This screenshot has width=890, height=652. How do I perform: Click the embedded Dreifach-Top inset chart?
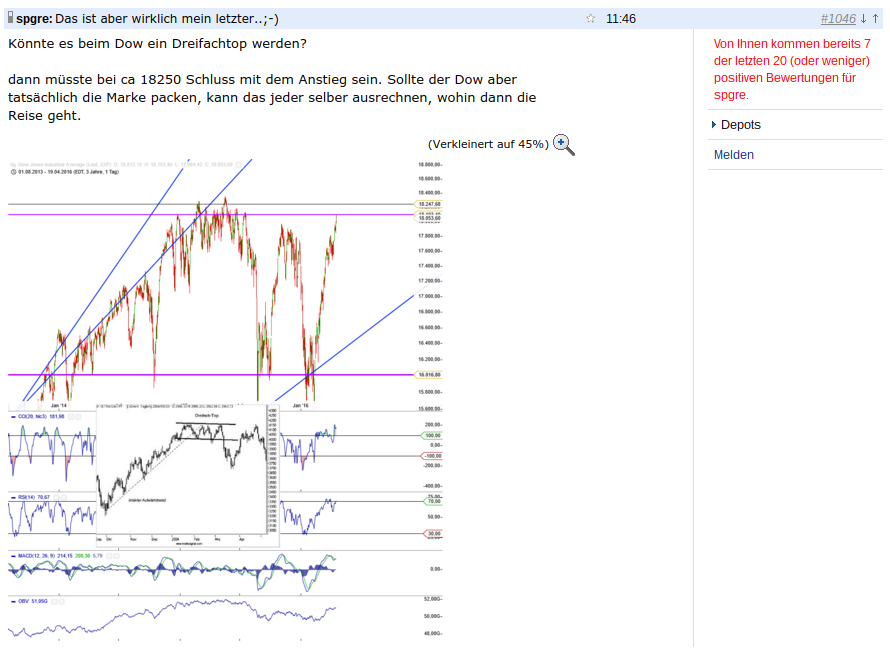188,476
